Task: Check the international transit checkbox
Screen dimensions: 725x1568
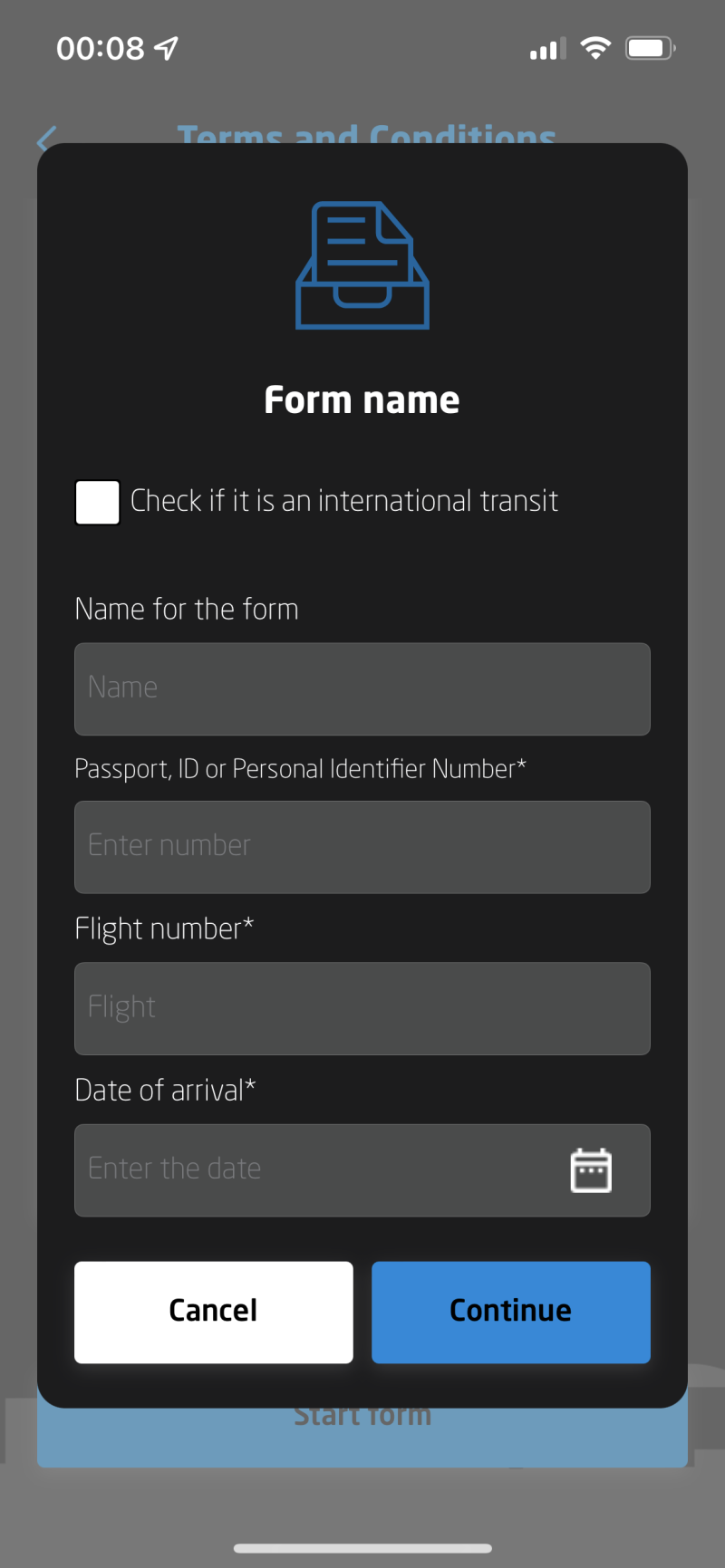Action: [97, 502]
